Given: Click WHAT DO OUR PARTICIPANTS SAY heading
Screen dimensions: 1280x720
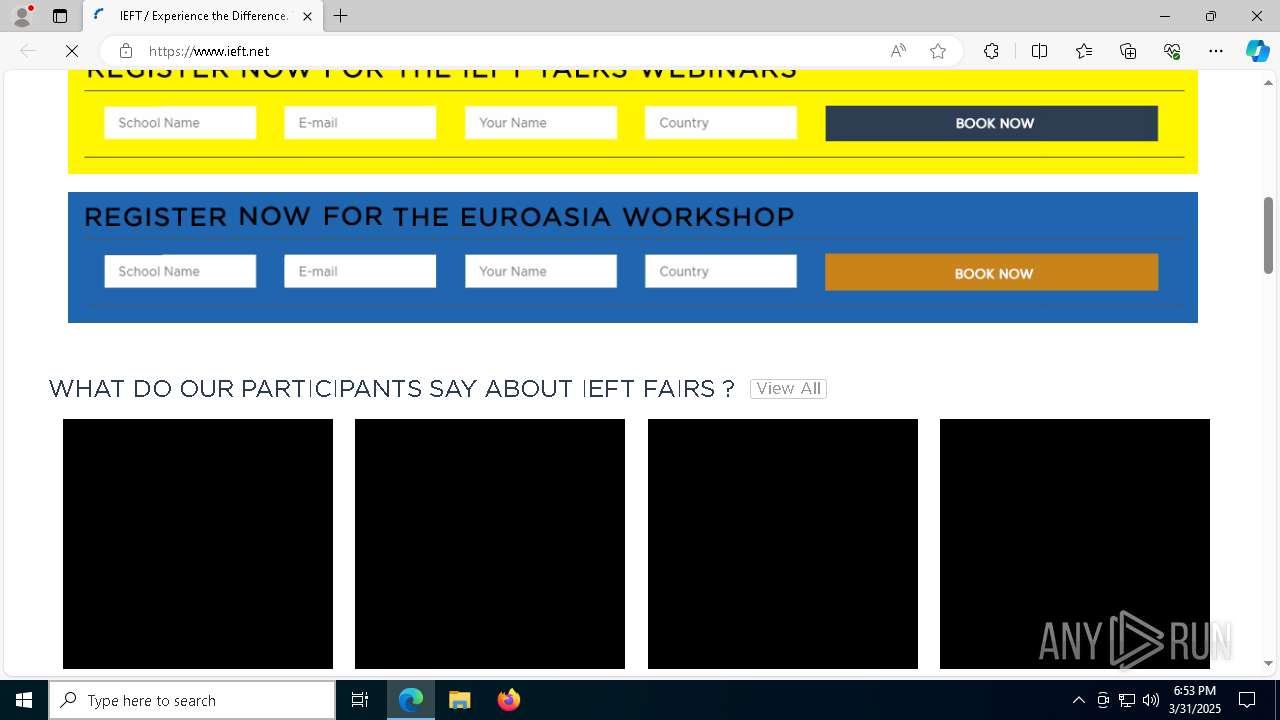Looking at the screenshot, I should click(x=392, y=389).
